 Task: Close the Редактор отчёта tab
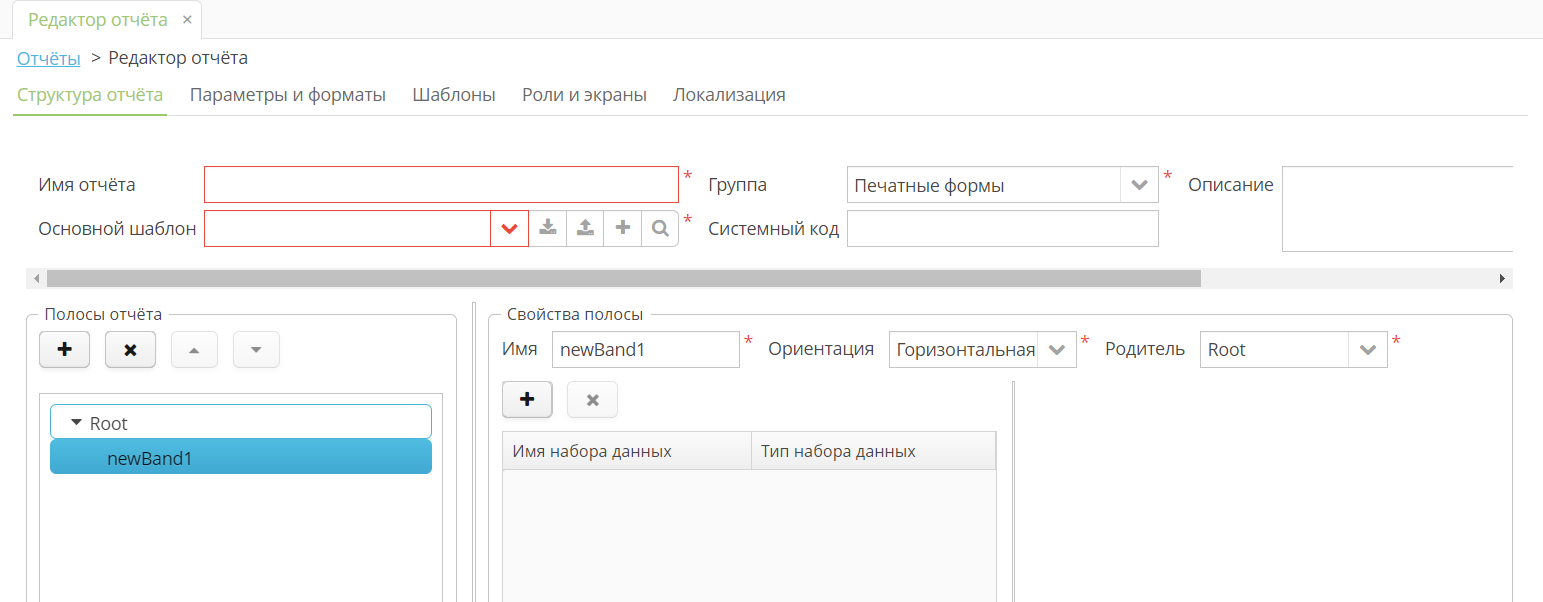(x=187, y=19)
